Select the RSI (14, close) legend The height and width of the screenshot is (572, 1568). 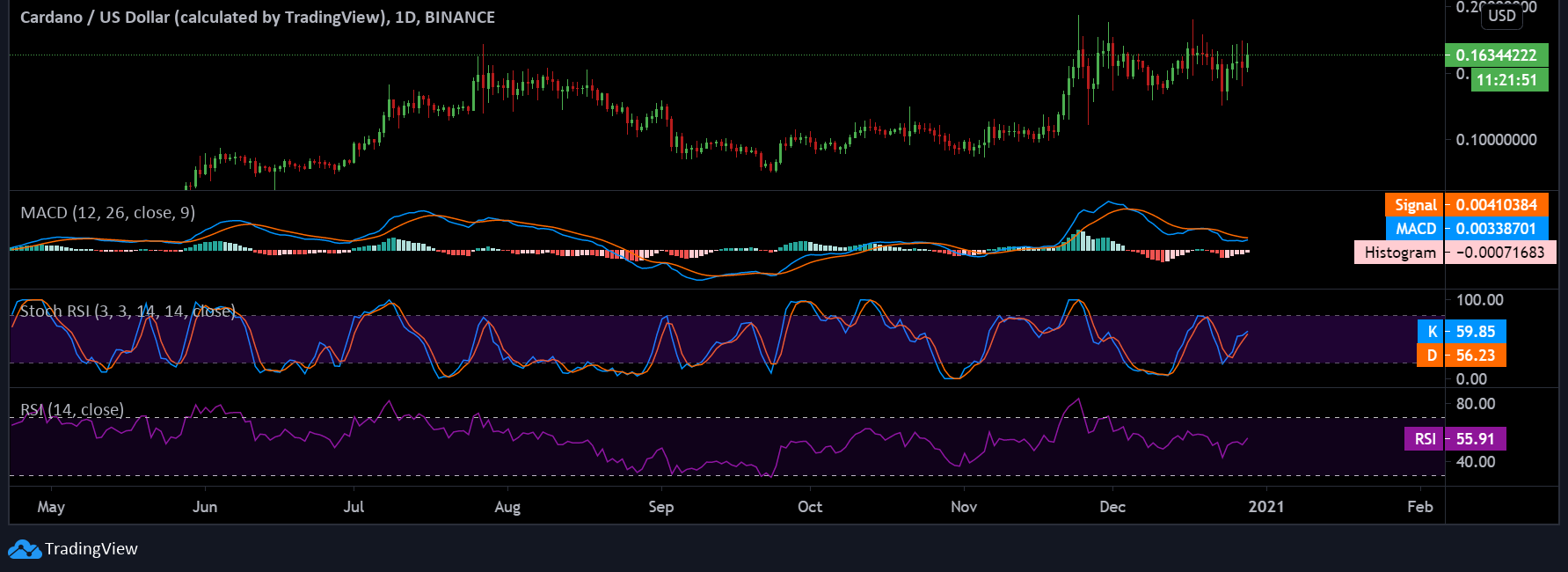click(72, 410)
